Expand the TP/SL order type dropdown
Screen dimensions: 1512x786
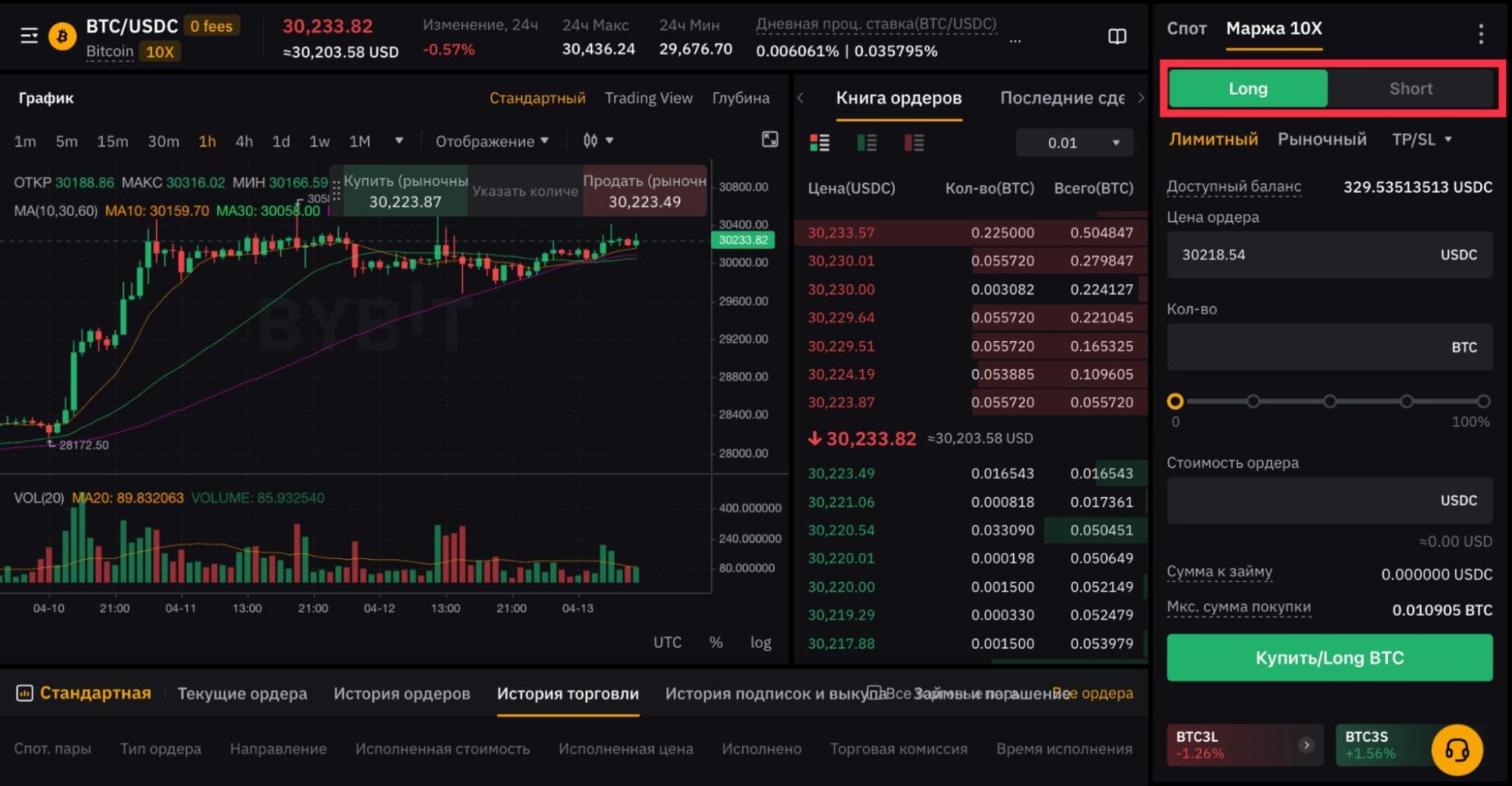(x=1422, y=139)
